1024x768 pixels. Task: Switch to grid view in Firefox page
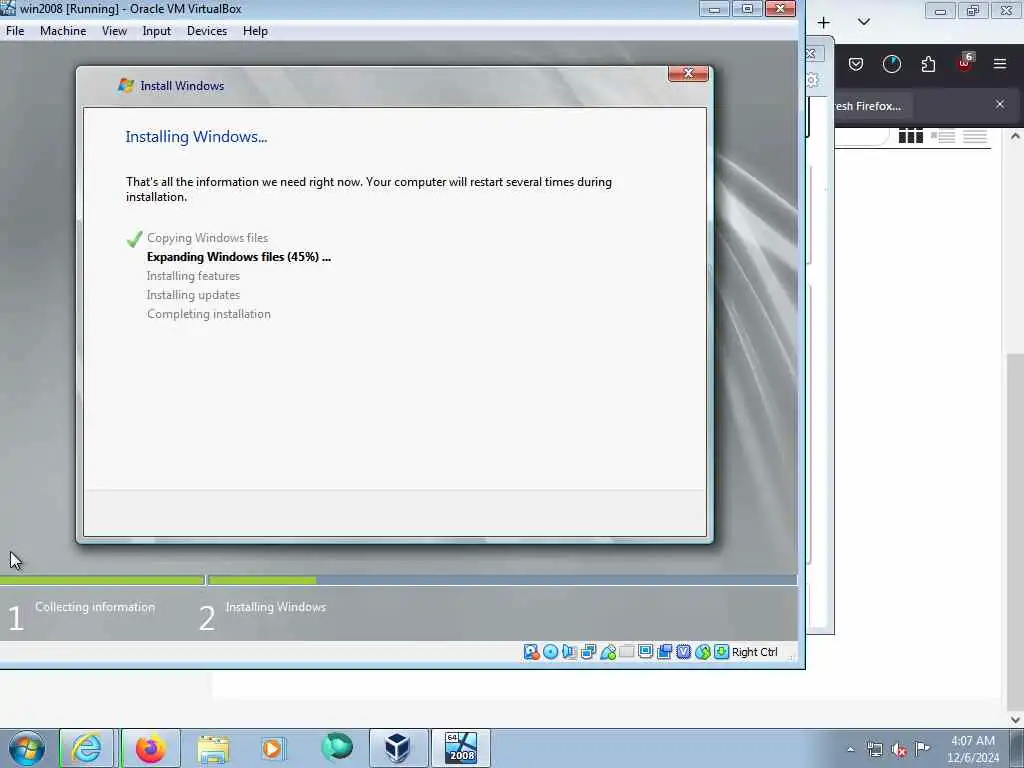pyautogui.click(x=910, y=136)
